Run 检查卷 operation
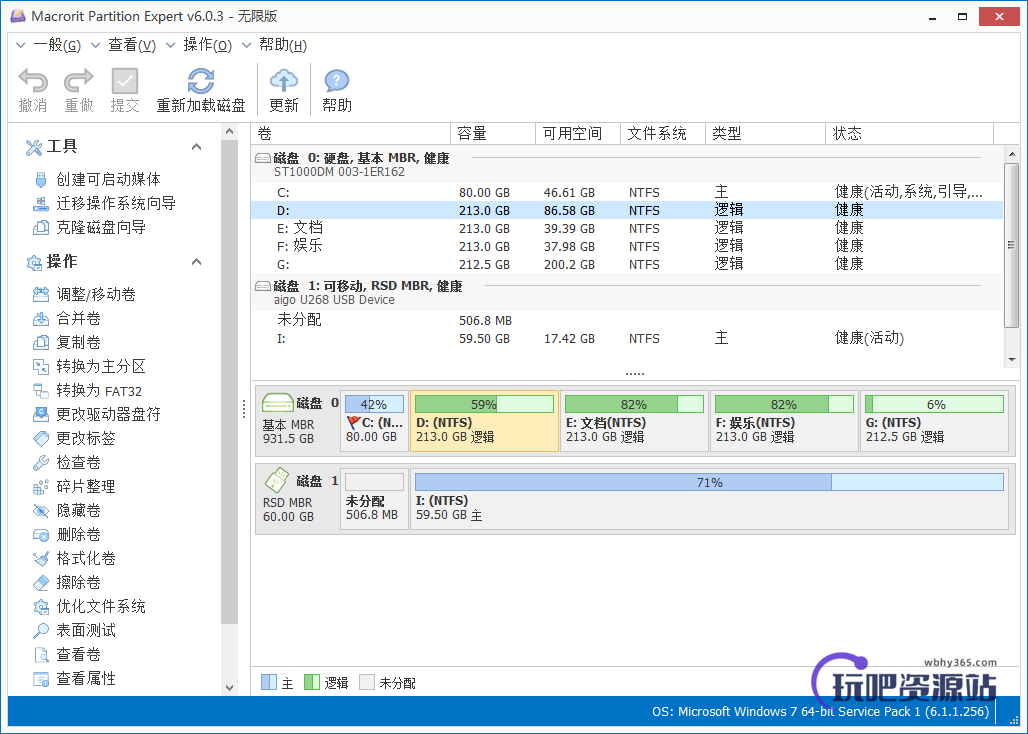Viewport: 1028px width, 734px height. (67, 463)
